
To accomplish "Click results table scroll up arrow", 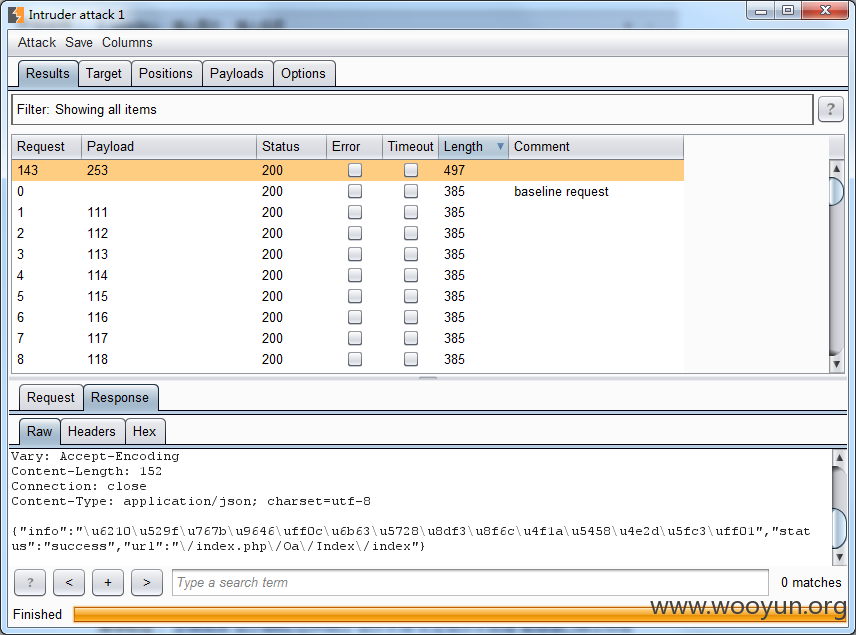I will (x=836, y=168).
